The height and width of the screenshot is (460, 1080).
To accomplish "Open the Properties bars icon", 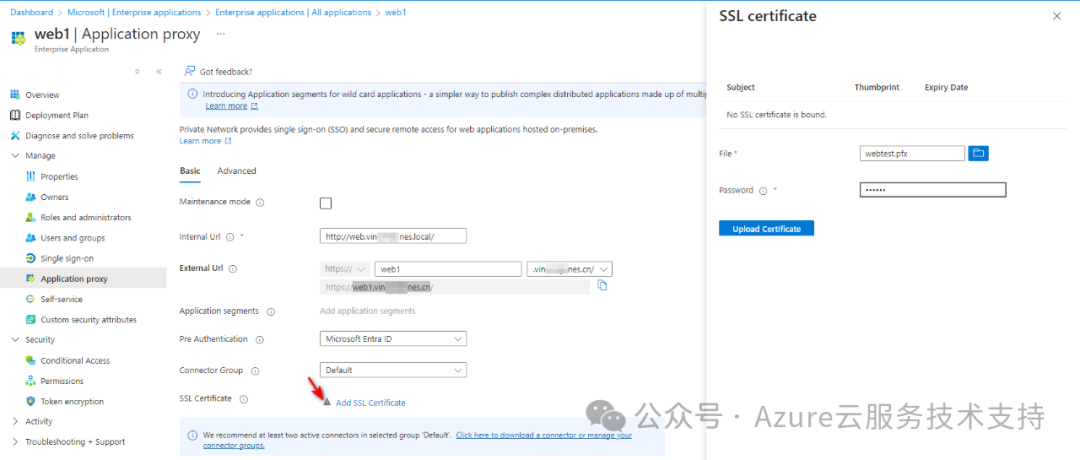I will click(x=30, y=177).
